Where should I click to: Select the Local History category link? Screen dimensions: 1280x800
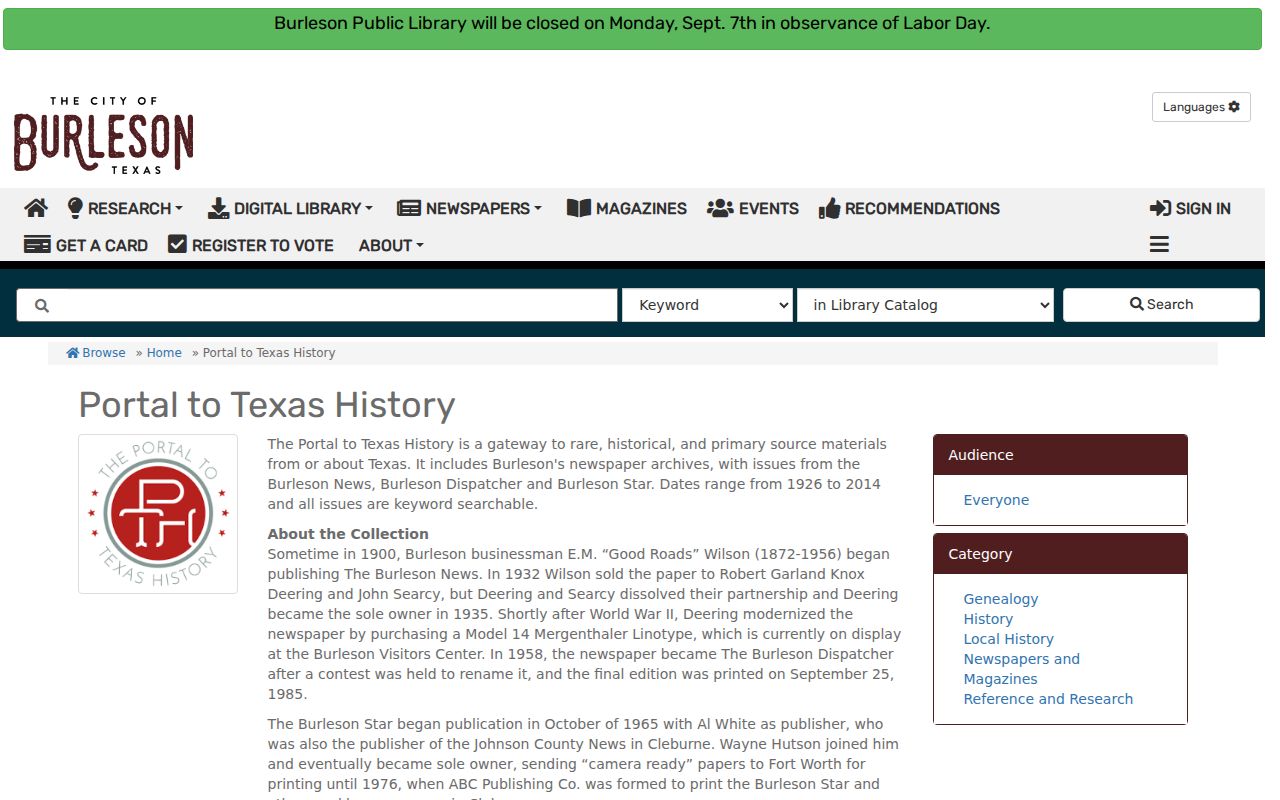(1008, 639)
